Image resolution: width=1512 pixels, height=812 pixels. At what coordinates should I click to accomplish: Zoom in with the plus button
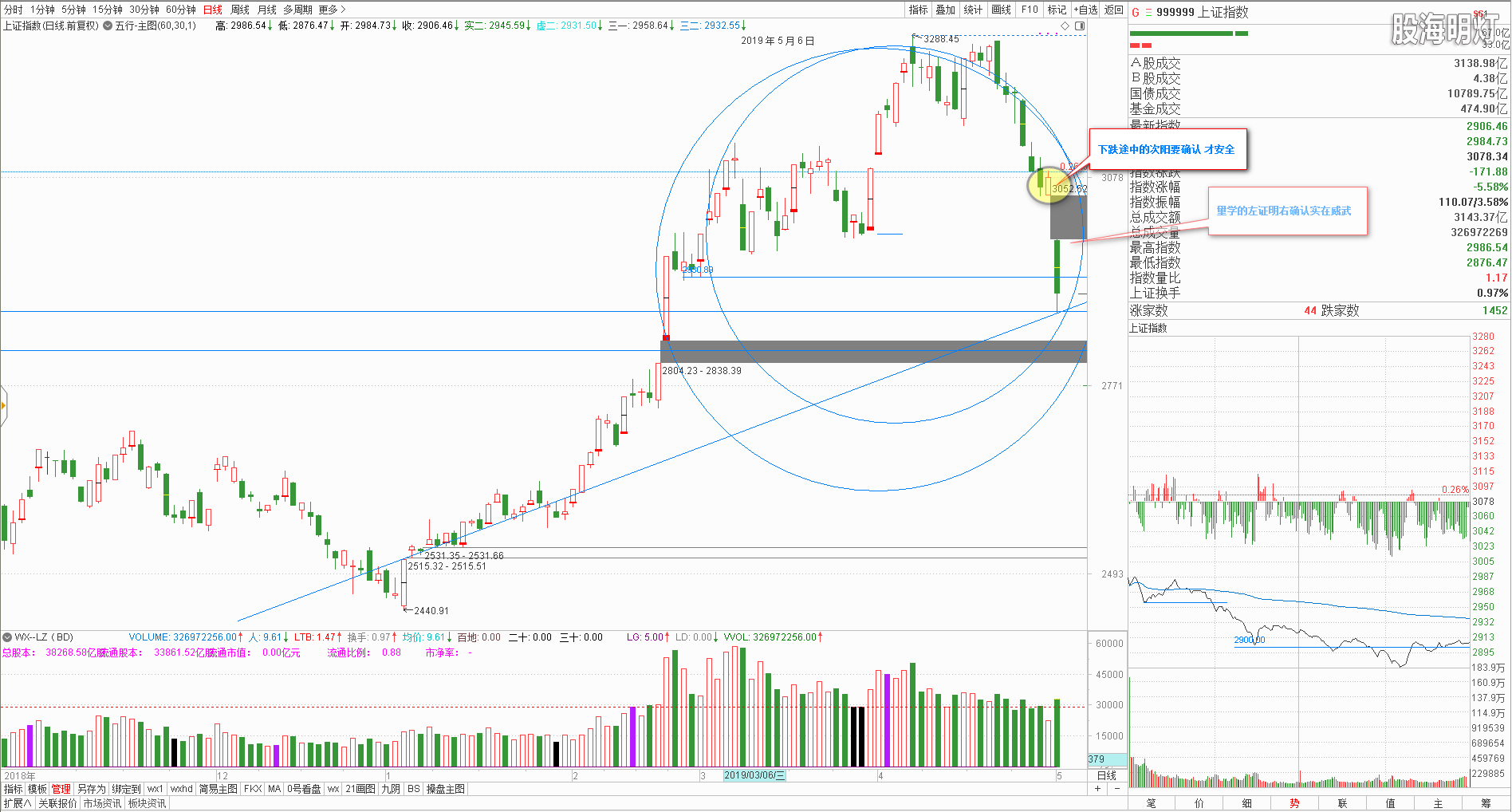[1097, 788]
